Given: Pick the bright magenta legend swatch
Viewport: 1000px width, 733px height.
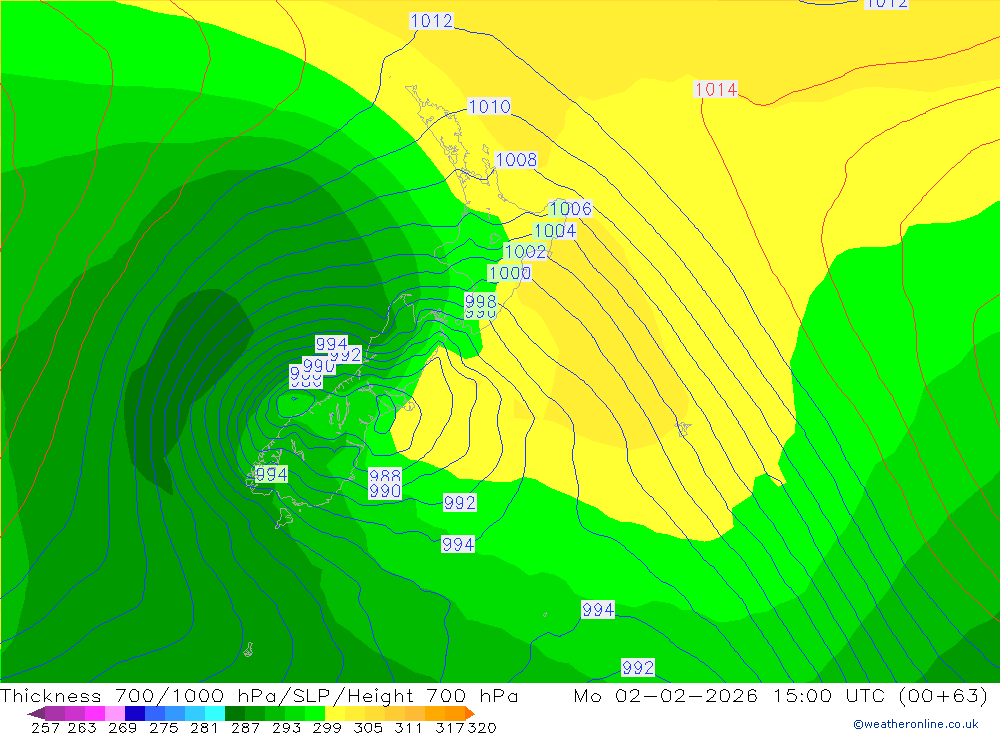Looking at the screenshot, I should click(x=95, y=713).
